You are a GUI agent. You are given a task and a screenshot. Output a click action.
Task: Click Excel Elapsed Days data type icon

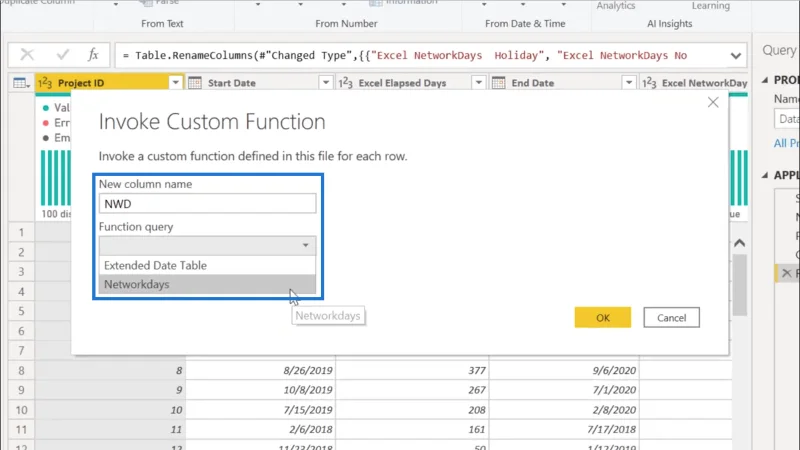click(x=345, y=83)
